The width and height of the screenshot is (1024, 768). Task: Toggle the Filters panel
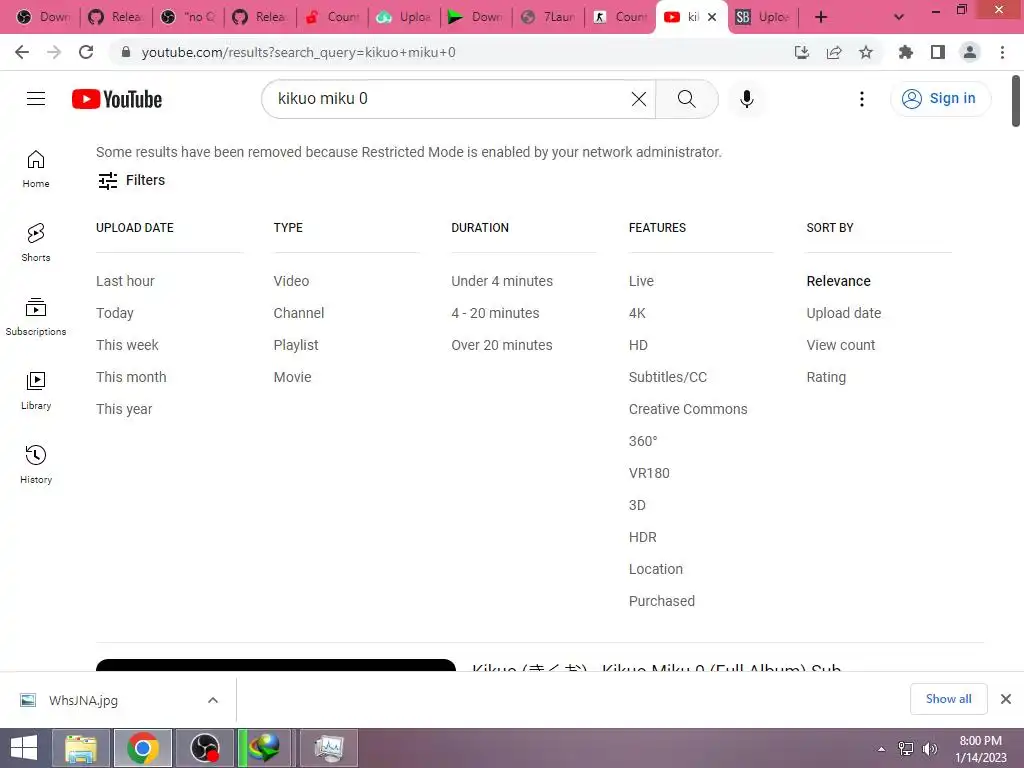click(x=131, y=180)
